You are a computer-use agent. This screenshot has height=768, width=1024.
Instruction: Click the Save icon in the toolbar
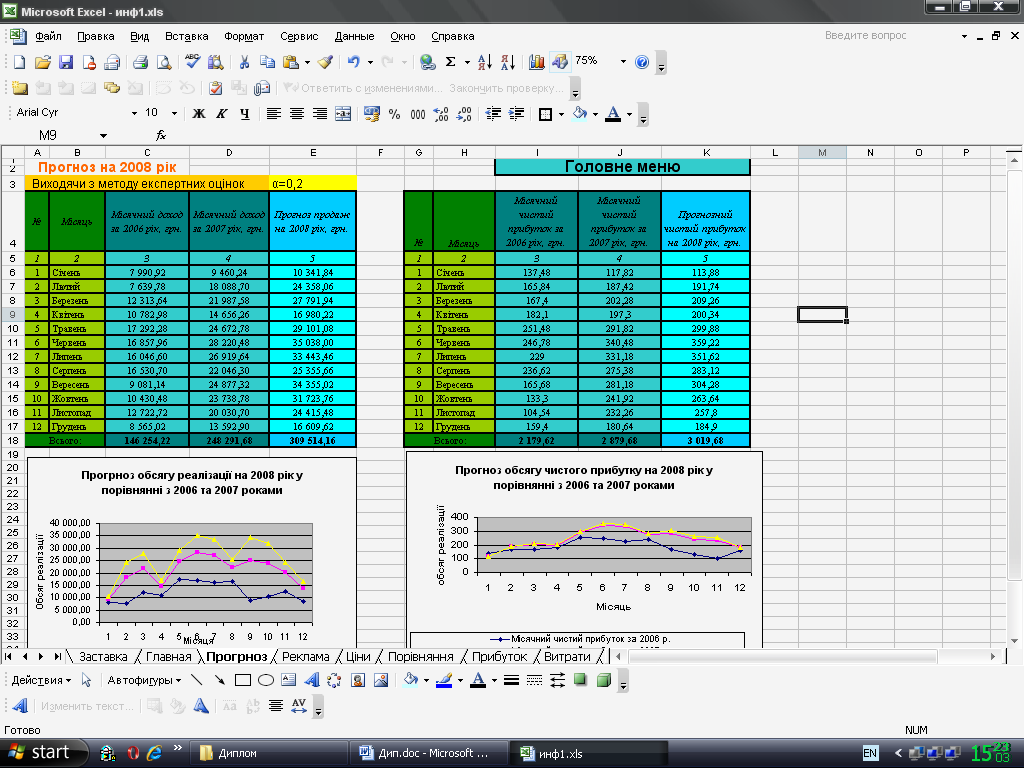(66, 62)
